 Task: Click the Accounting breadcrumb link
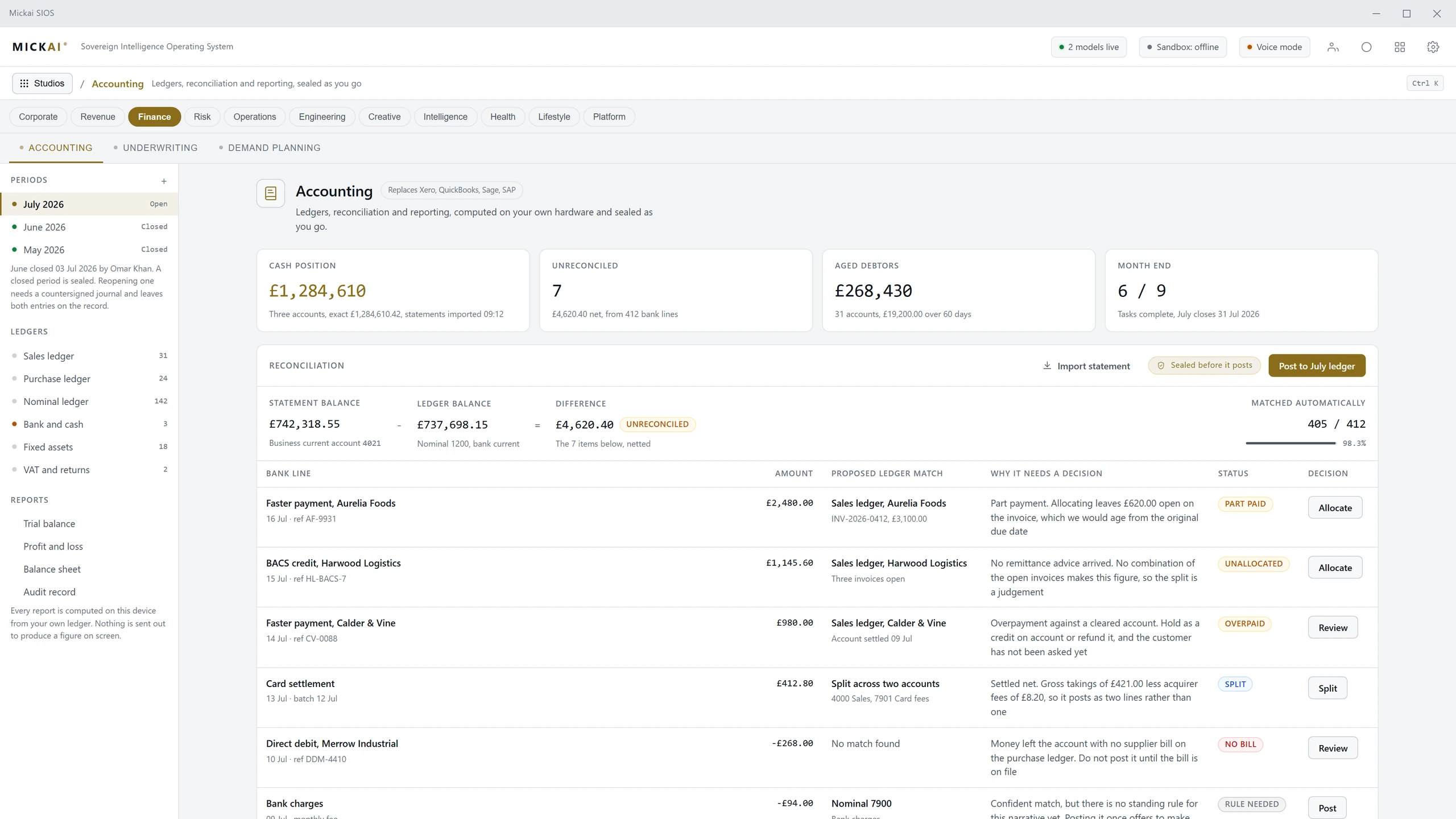(118, 84)
